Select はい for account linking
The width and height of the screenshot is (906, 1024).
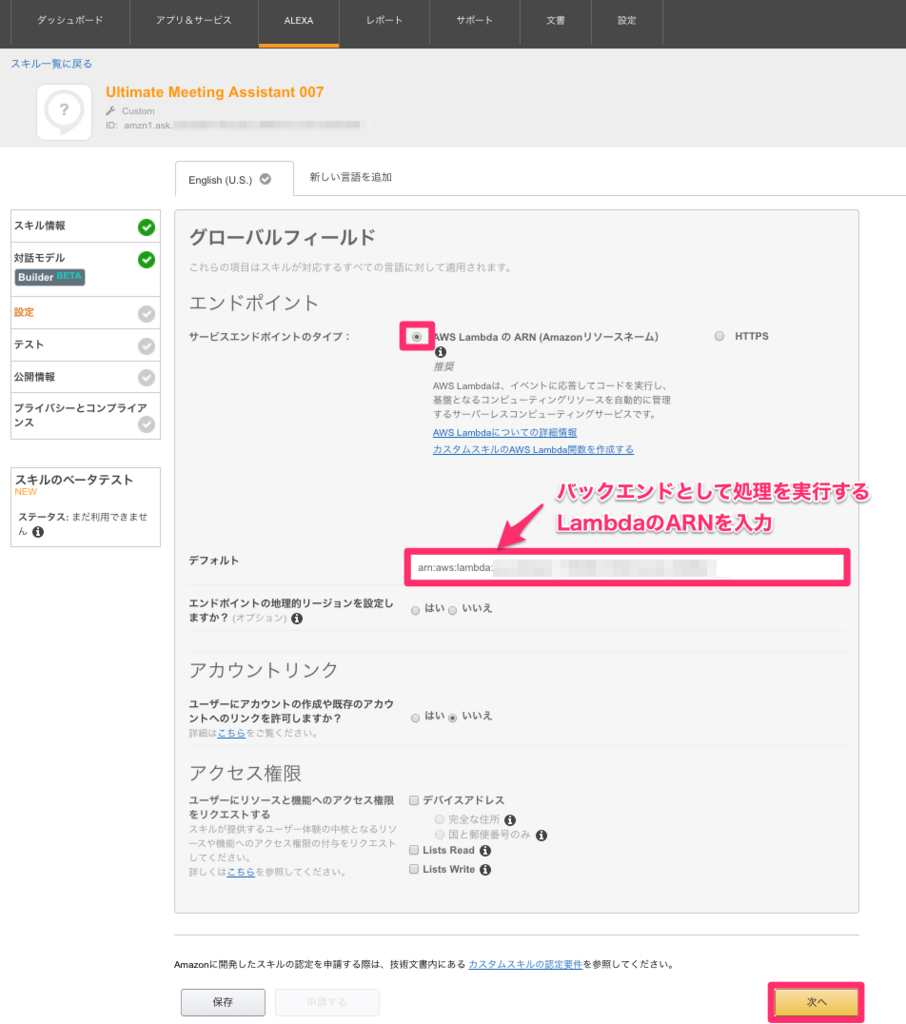click(415, 718)
